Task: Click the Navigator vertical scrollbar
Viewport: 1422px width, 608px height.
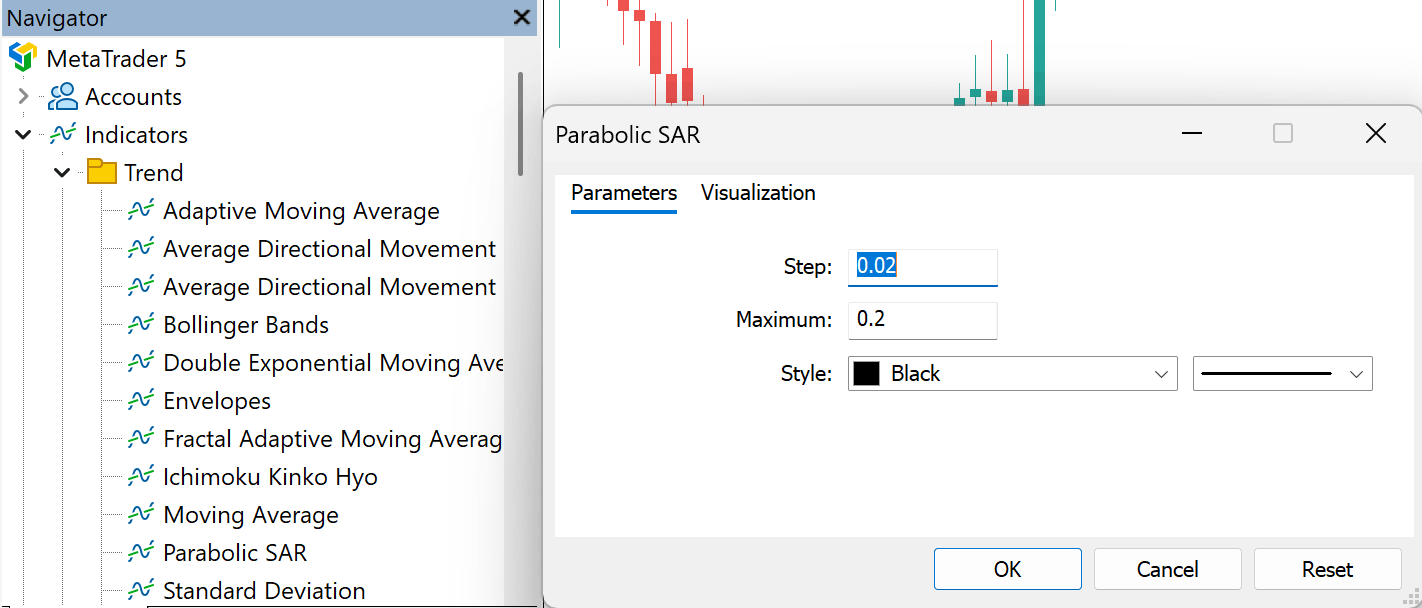Action: coord(520,124)
